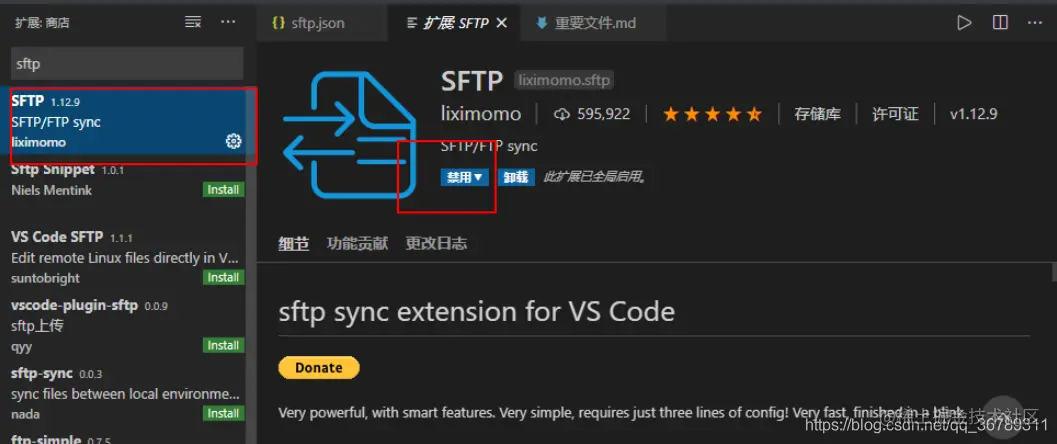
Task: Click the five-star rating of SFTP
Action: (x=713, y=115)
